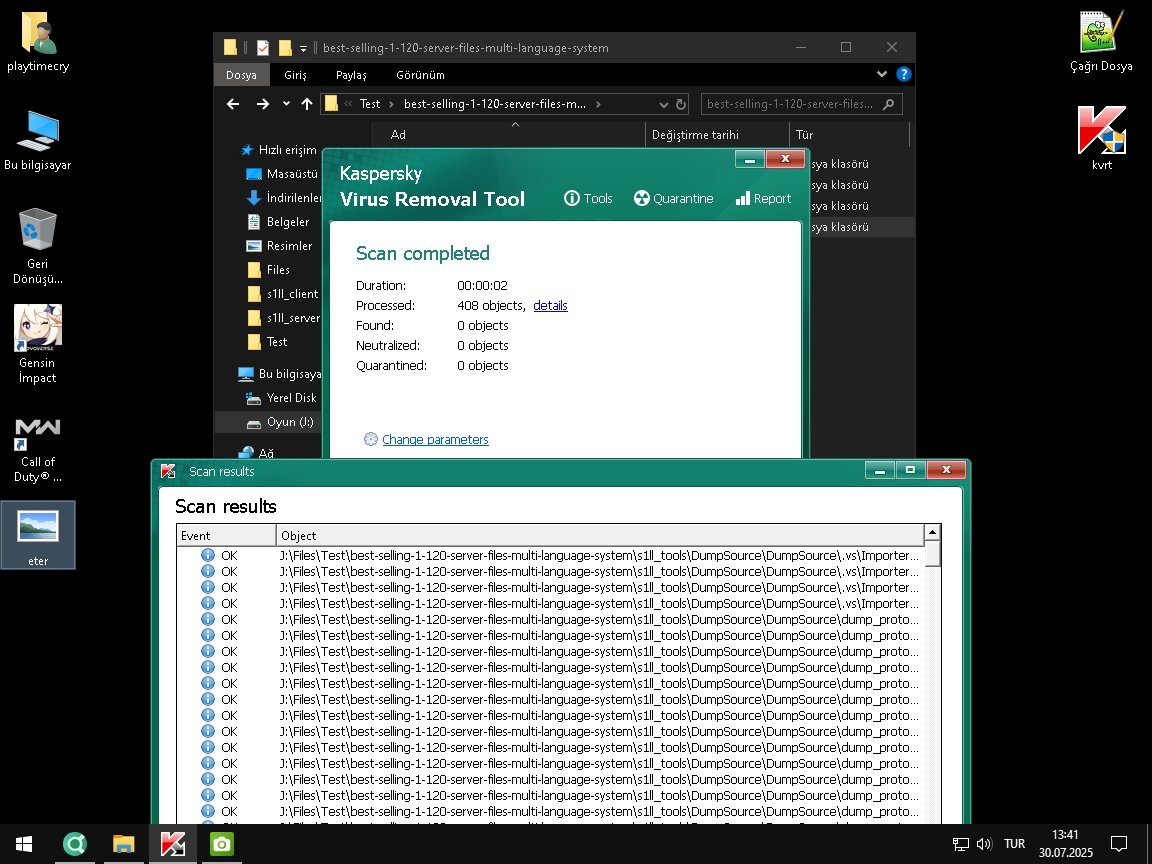1152x864 pixels.
Task: Switch to the Görünüm ribbon tab
Action: click(420, 75)
